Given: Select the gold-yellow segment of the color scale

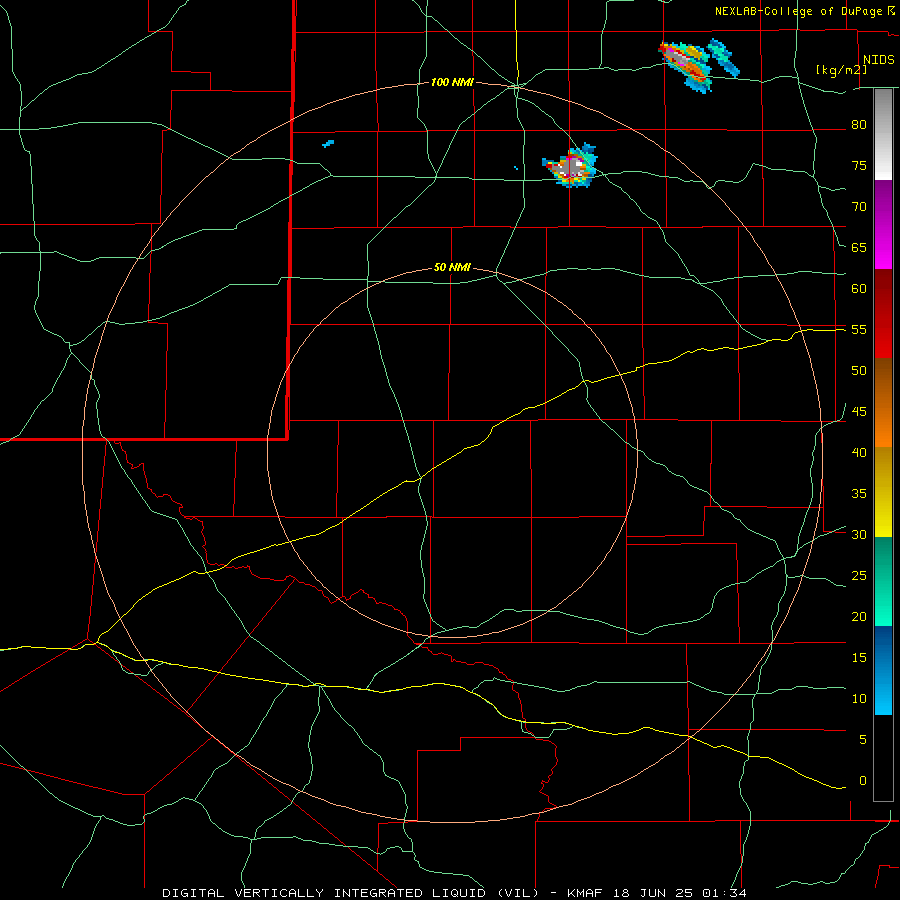Looking at the screenshot, I should pyautogui.click(x=883, y=492).
